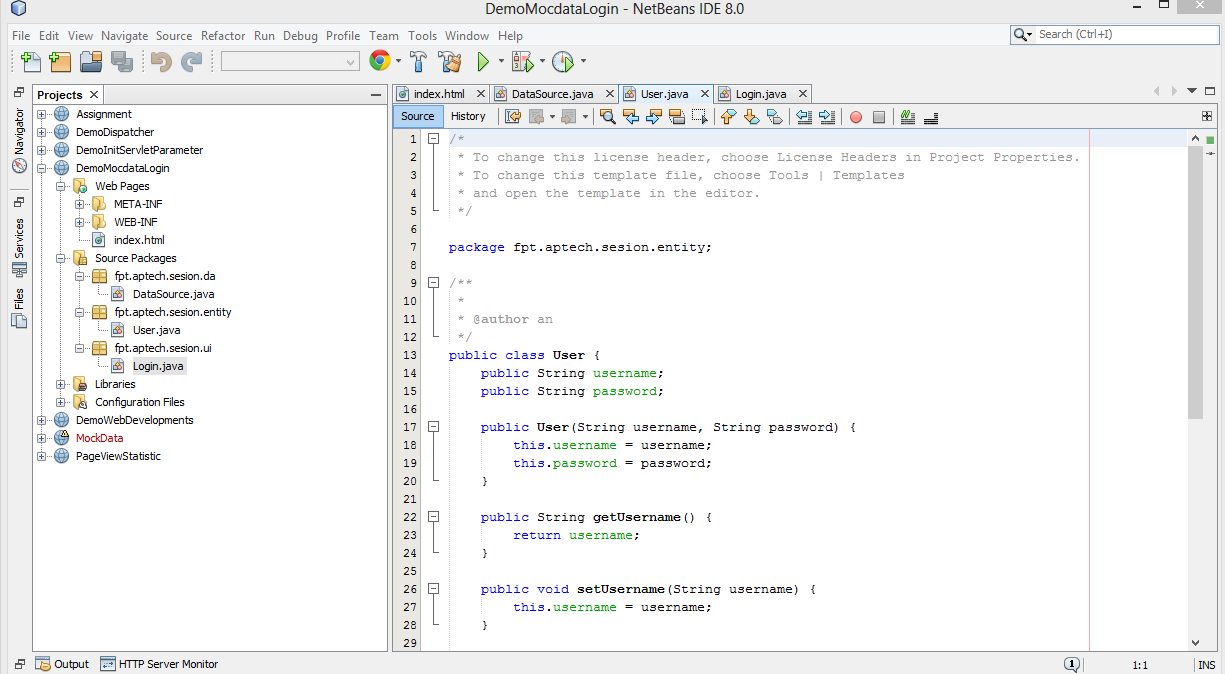The width and height of the screenshot is (1225, 674).
Task: Toggle Bookmark icon in editor toolbar
Action: click(774, 117)
